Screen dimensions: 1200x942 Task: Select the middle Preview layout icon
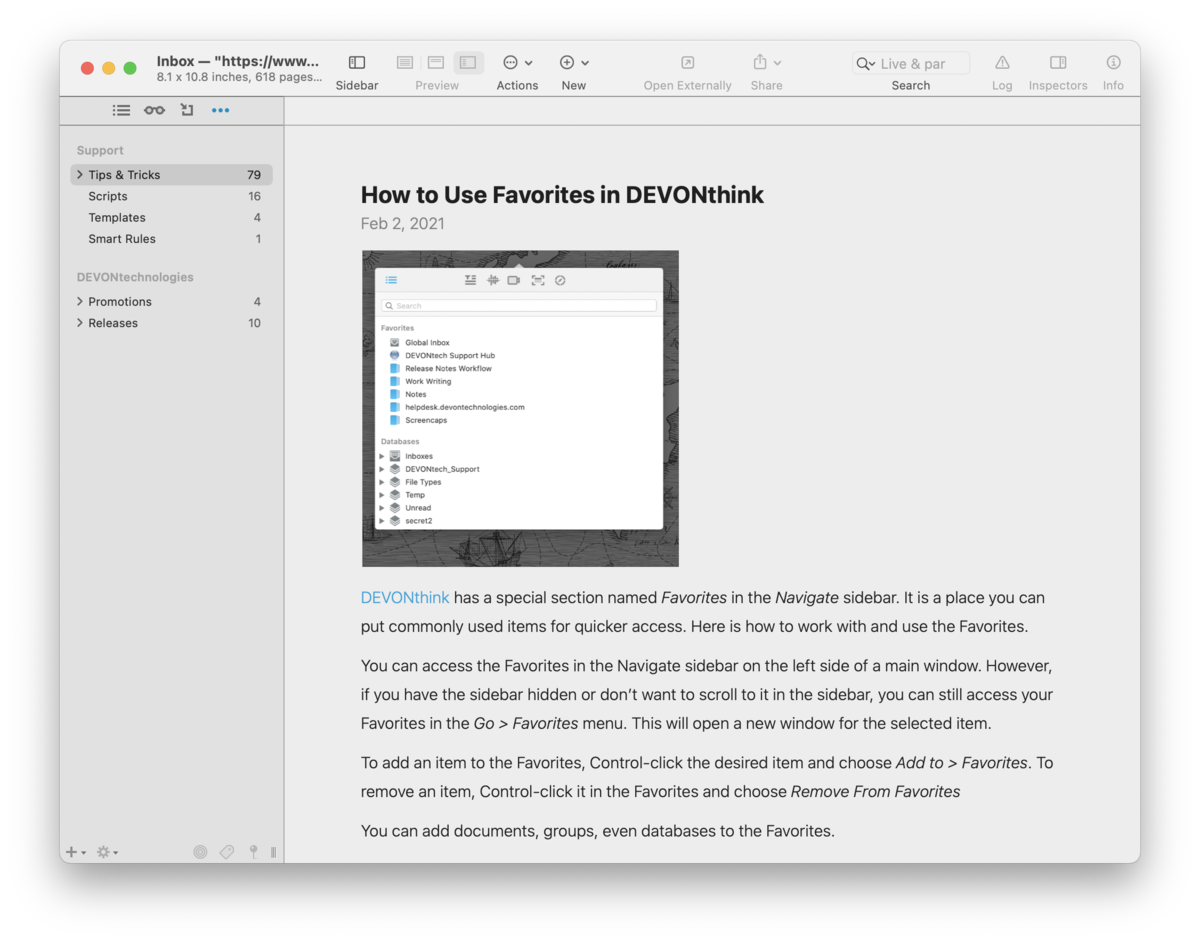(436, 63)
